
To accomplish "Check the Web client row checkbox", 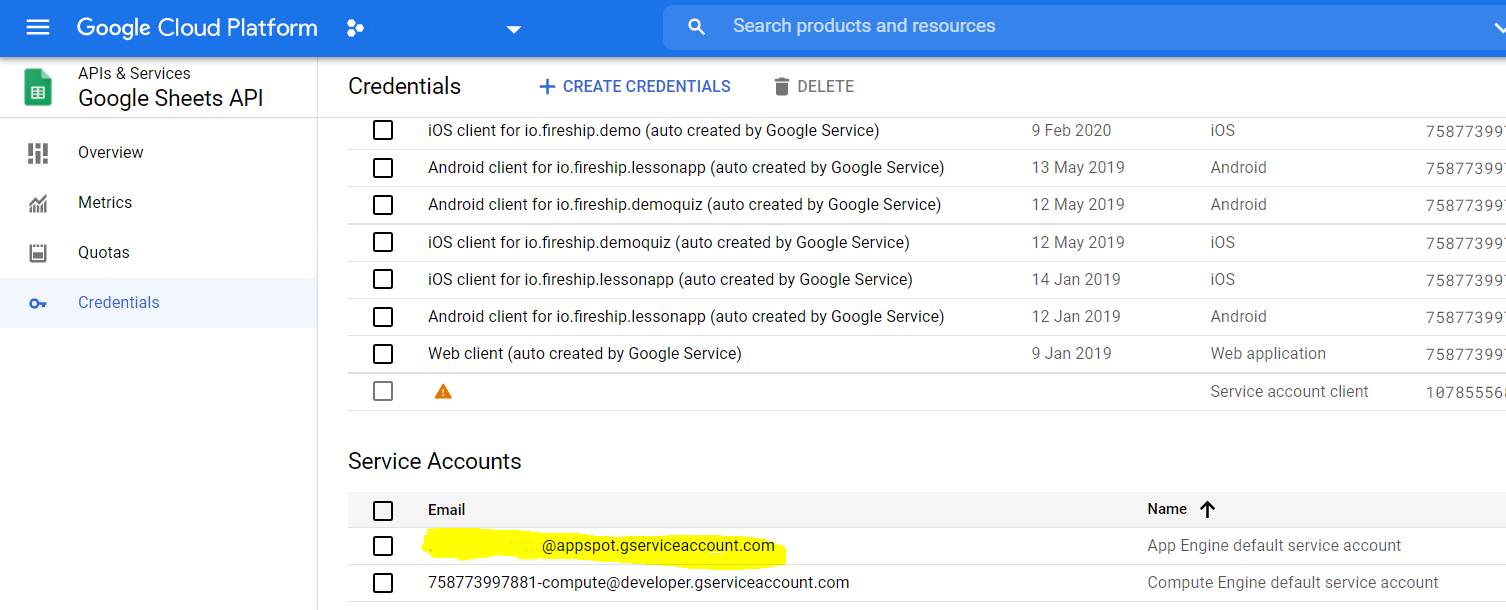I will pyautogui.click(x=383, y=353).
